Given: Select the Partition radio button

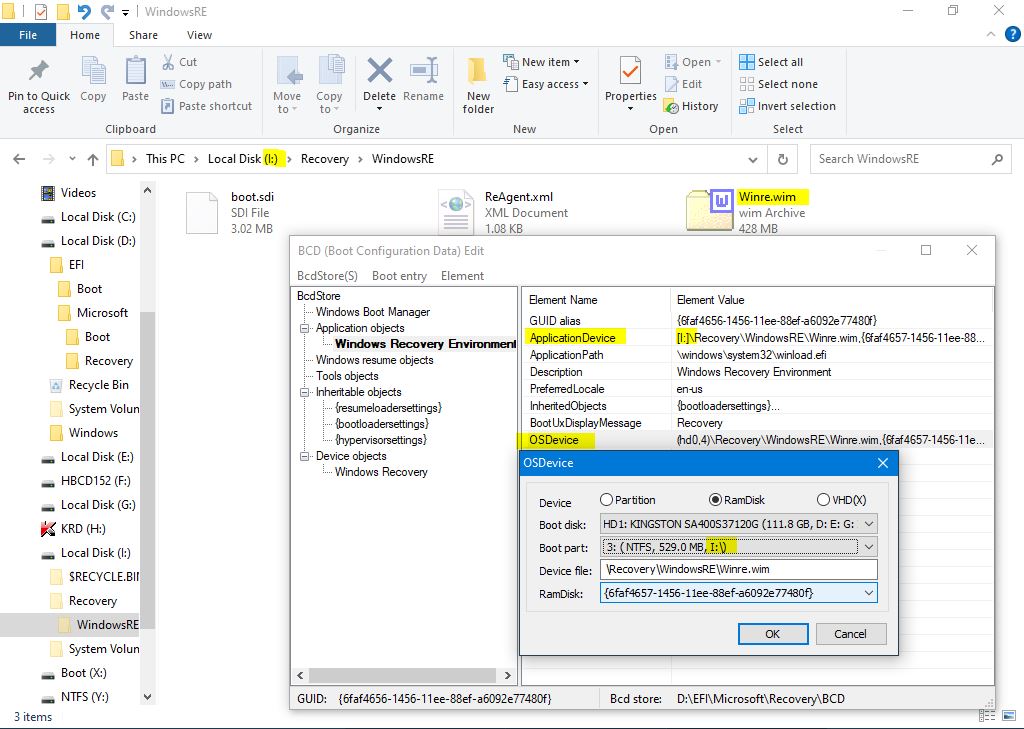Looking at the screenshot, I should (x=607, y=500).
